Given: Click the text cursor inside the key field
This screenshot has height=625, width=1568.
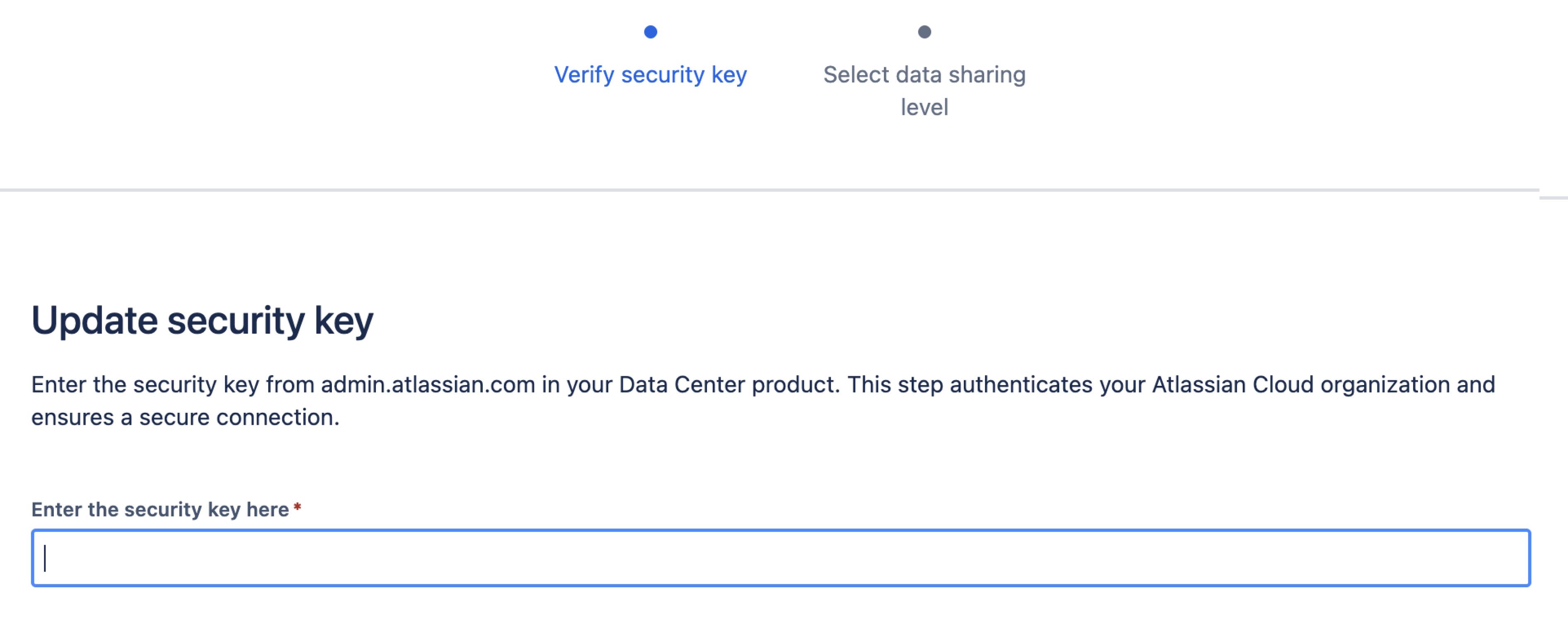Looking at the screenshot, I should click(45, 558).
